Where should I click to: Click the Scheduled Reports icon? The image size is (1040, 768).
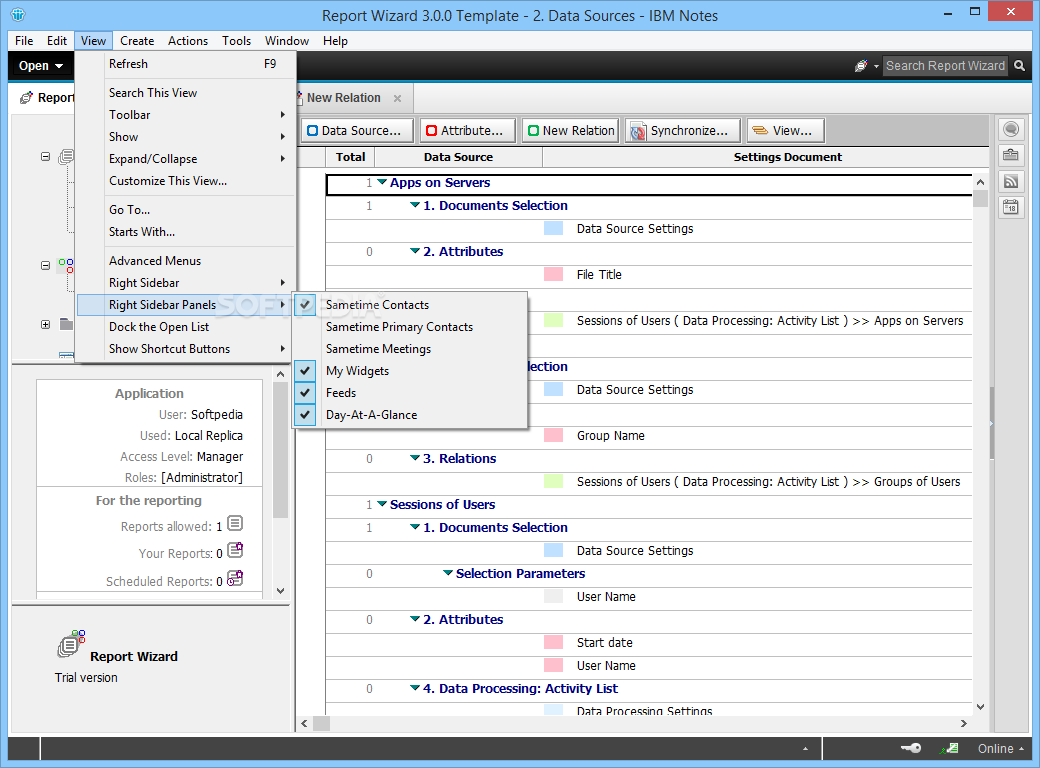235,578
